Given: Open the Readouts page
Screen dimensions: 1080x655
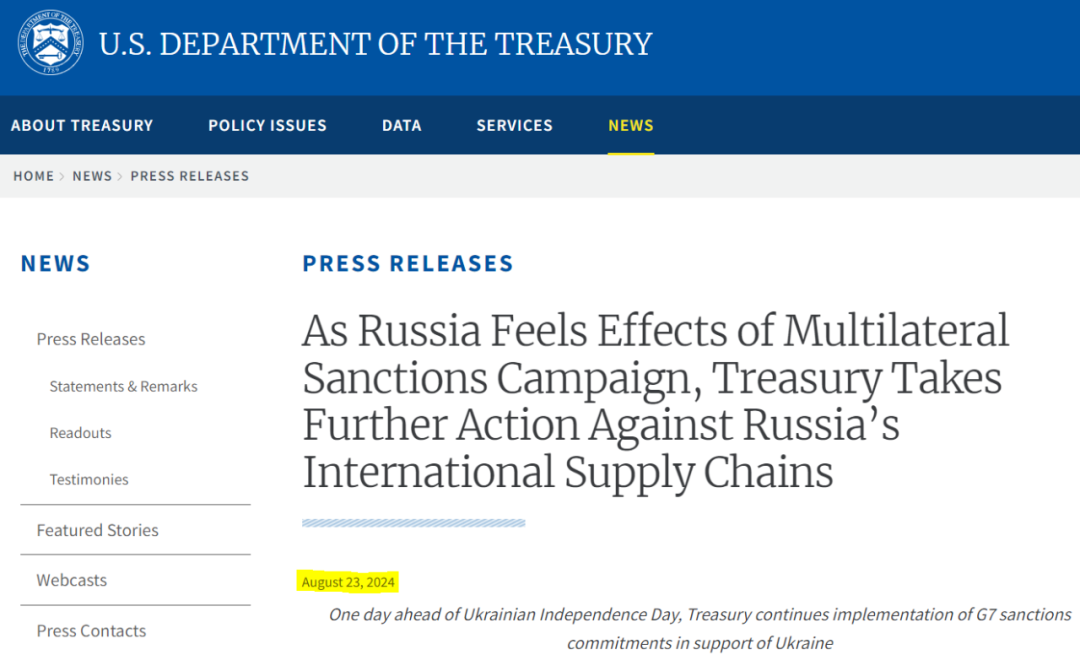Looking at the screenshot, I should pos(80,433).
